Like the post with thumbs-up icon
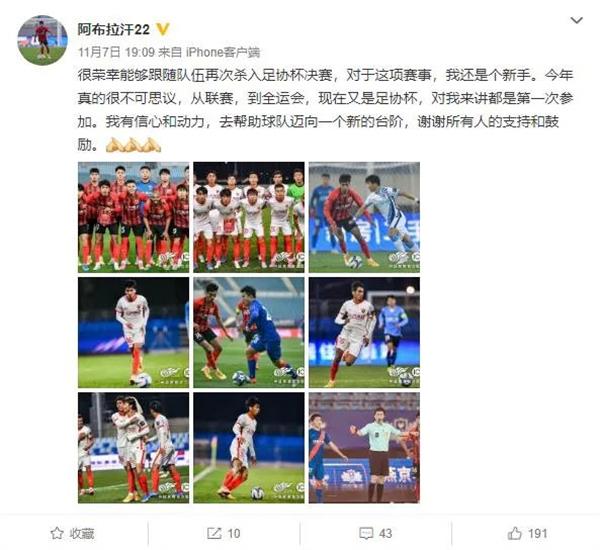 coord(515,533)
